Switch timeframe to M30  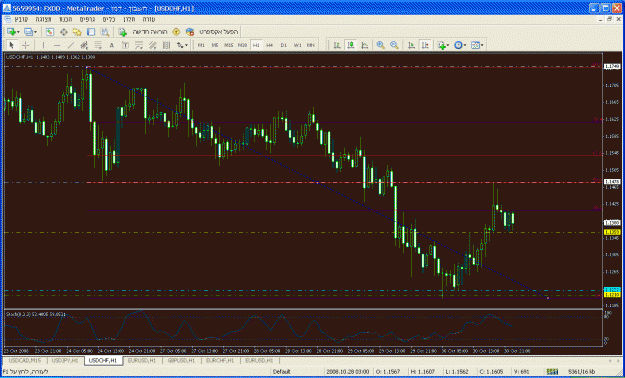(x=242, y=45)
